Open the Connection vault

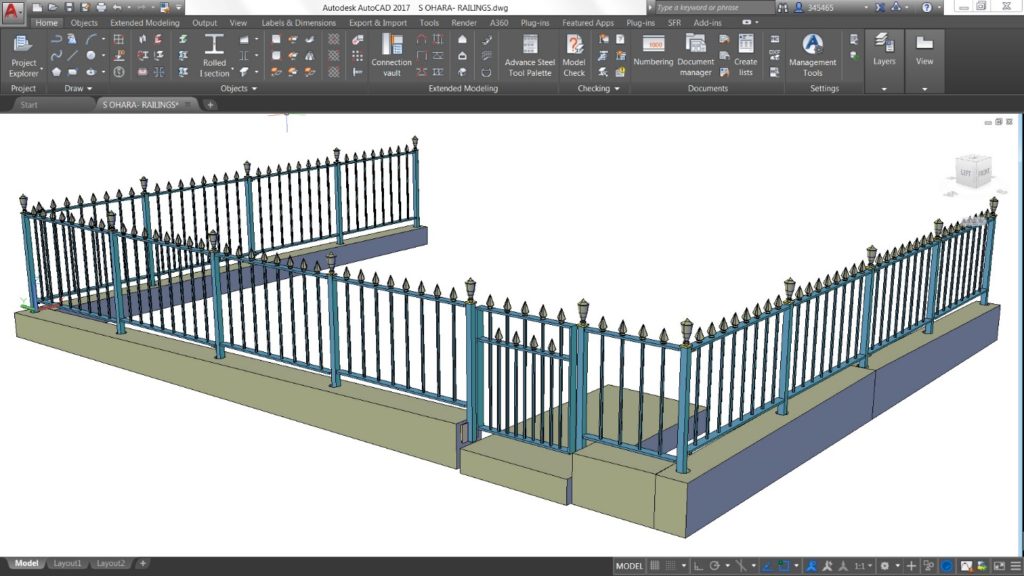coord(391,55)
